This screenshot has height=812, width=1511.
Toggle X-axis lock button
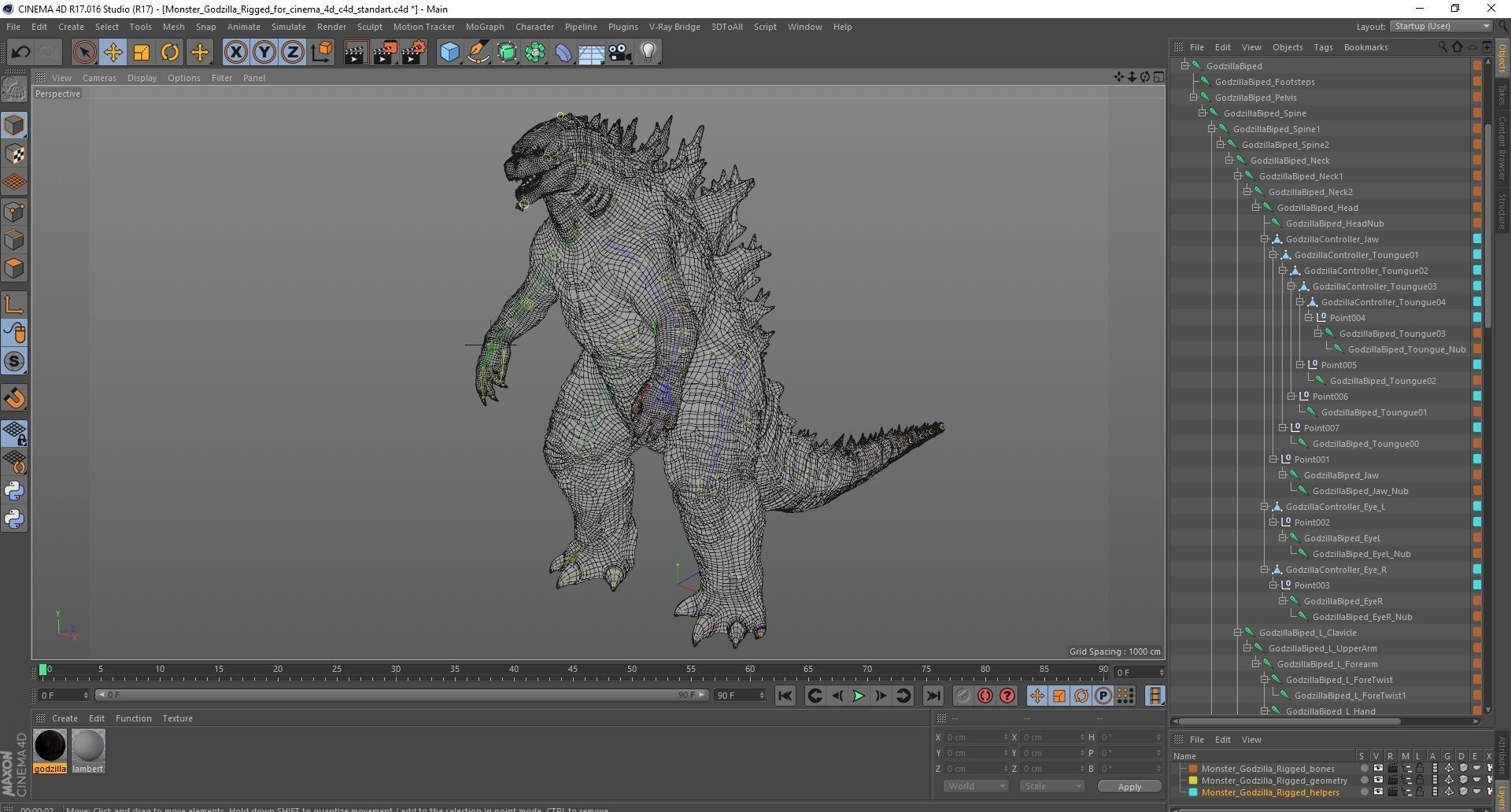coord(235,53)
